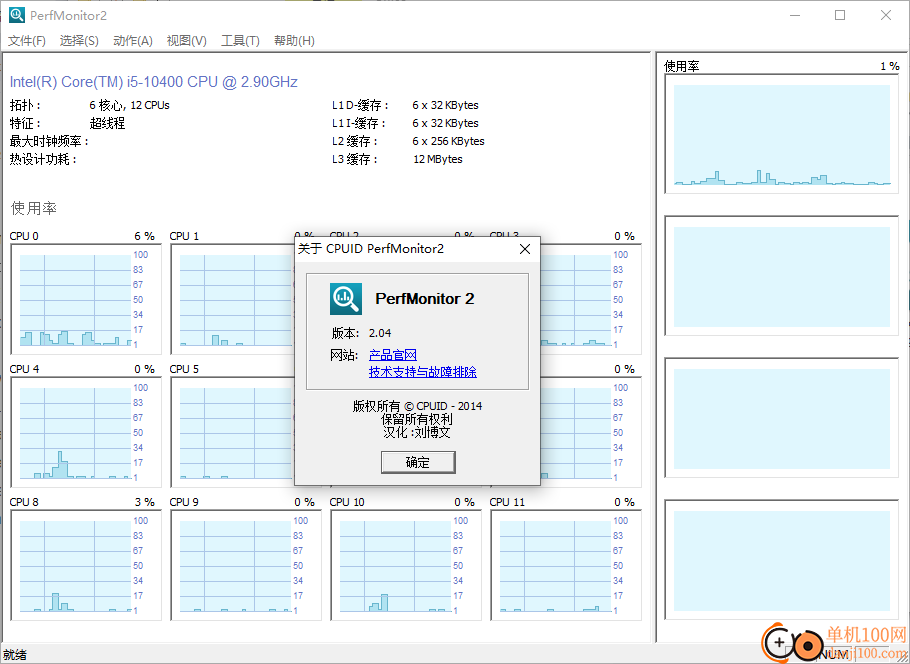Viewport: 910px width, 664px height.
Task: Click the CPU 1 usage graph
Action: 232,299
